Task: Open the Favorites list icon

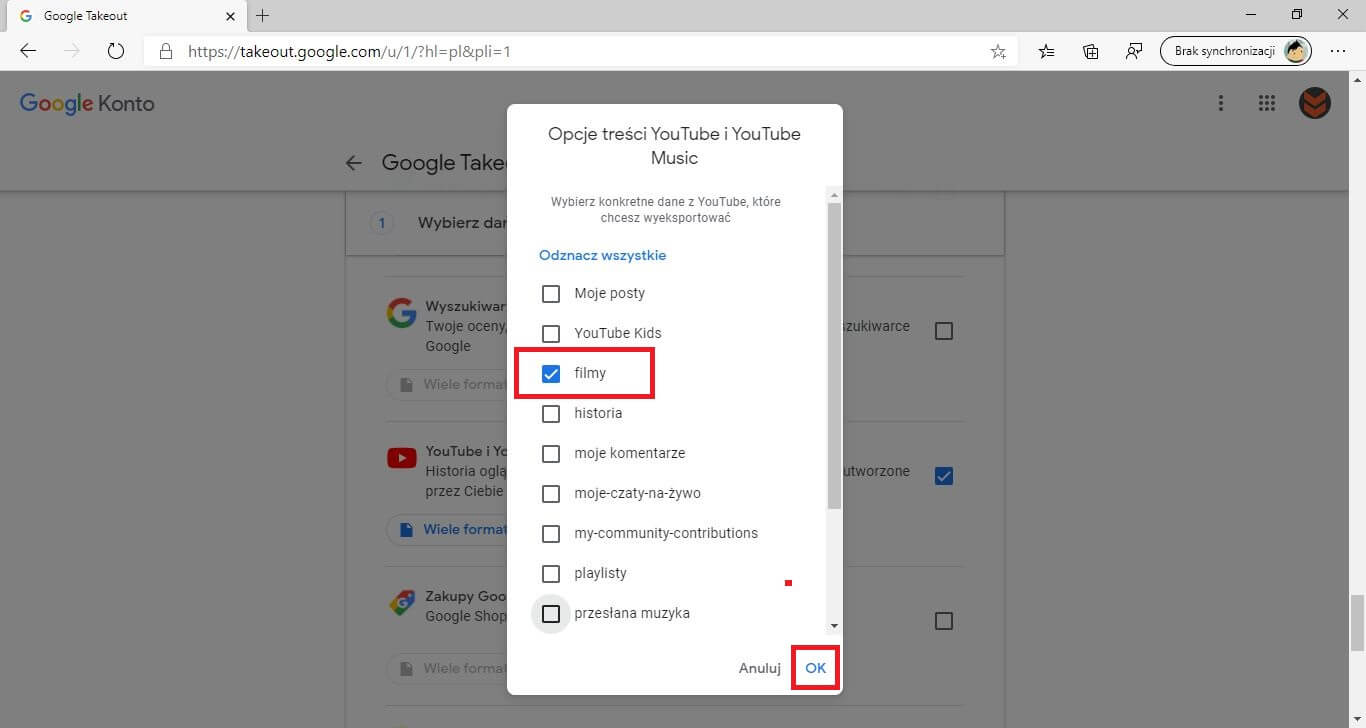Action: 1047,51
